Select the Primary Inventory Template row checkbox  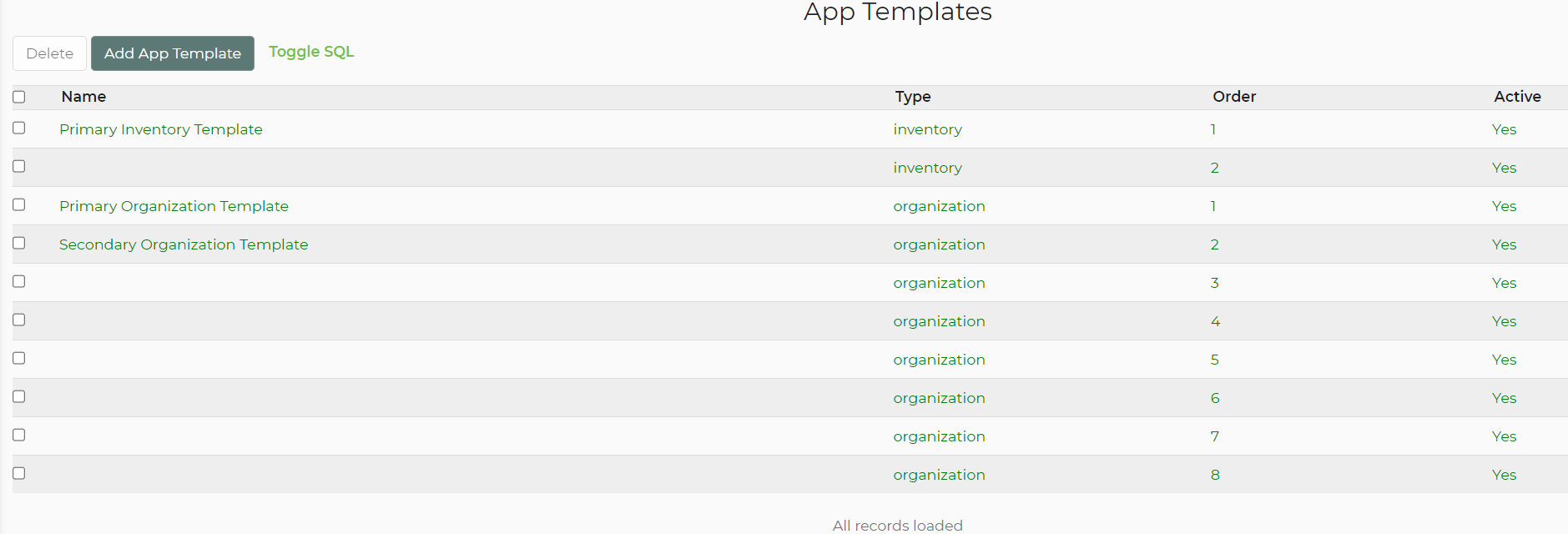[x=19, y=128]
